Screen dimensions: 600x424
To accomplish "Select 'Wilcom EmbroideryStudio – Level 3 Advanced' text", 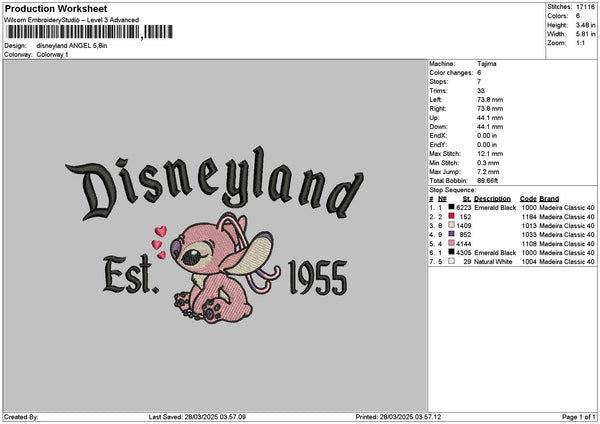I will [x=72, y=20].
